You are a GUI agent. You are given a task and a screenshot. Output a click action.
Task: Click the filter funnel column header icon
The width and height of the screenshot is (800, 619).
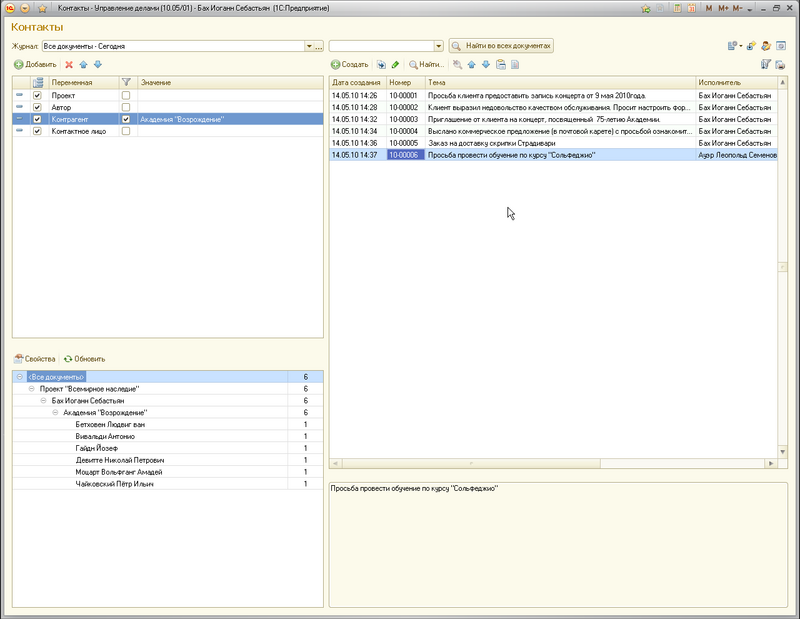click(127, 82)
